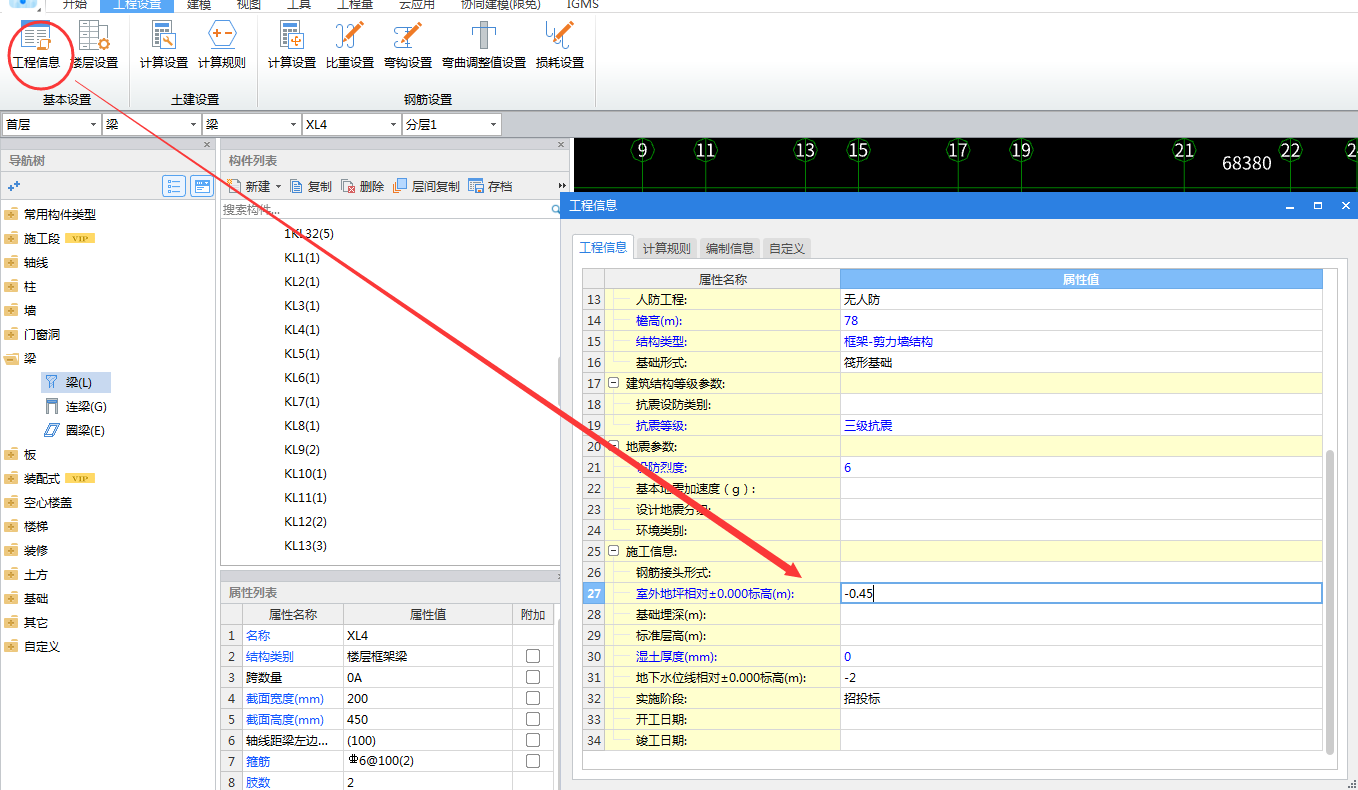Switch to the 自定义 tab

pos(787,248)
